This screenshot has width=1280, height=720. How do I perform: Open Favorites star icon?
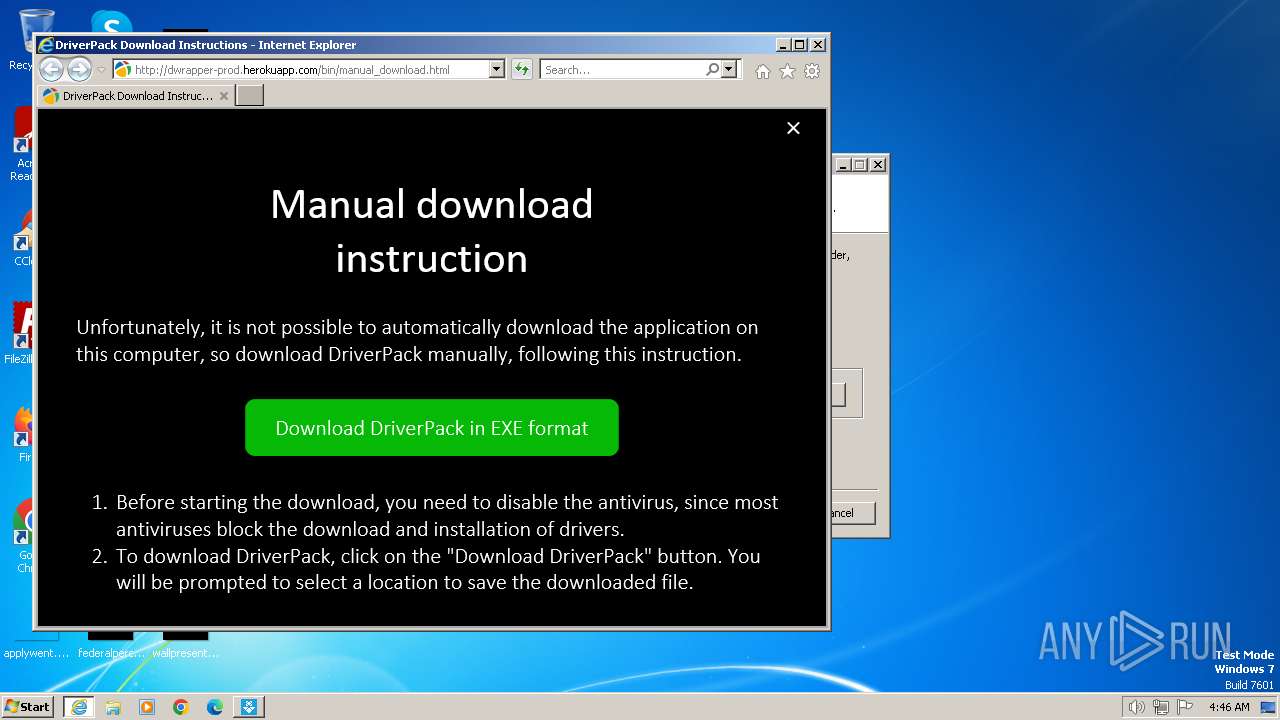pos(787,71)
